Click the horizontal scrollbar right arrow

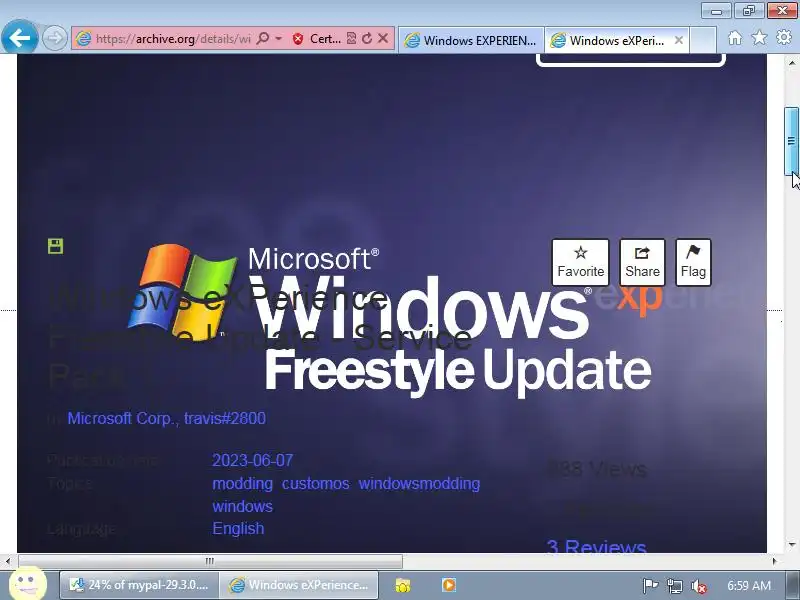(775, 561)
